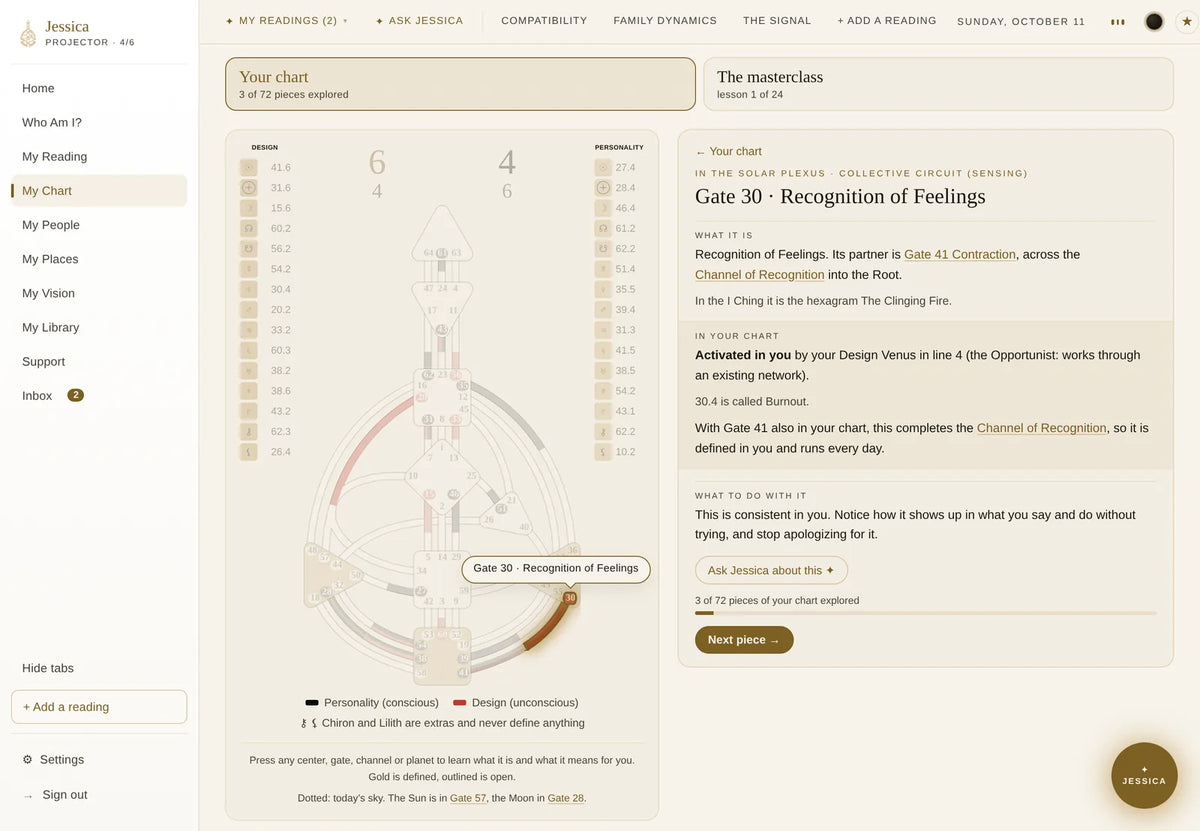Select the Design Moon icon beside 15.6
This screenshot has height=831, width=1200.
tap(249, 208)
